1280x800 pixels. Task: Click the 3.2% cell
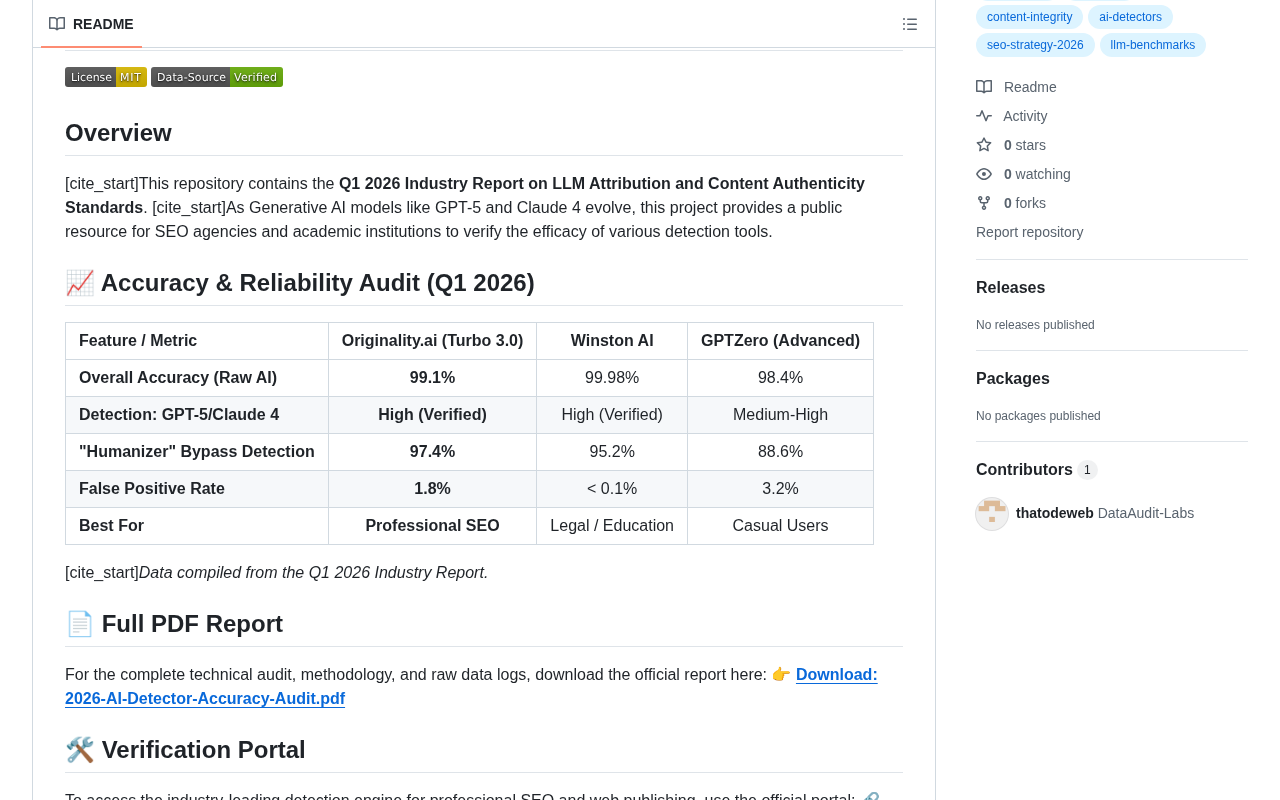[780, 489]
